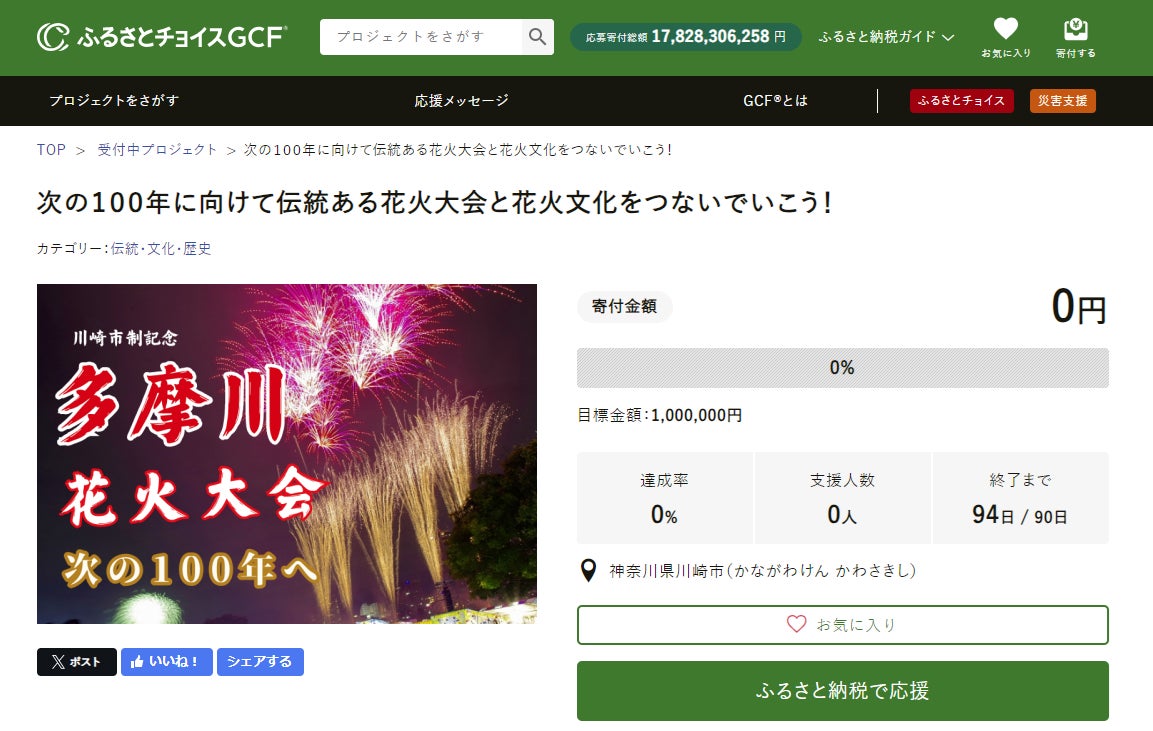Click ふるさと納税で応援 green button
Screen dimensions: 1153x731
tap(843, 691)
